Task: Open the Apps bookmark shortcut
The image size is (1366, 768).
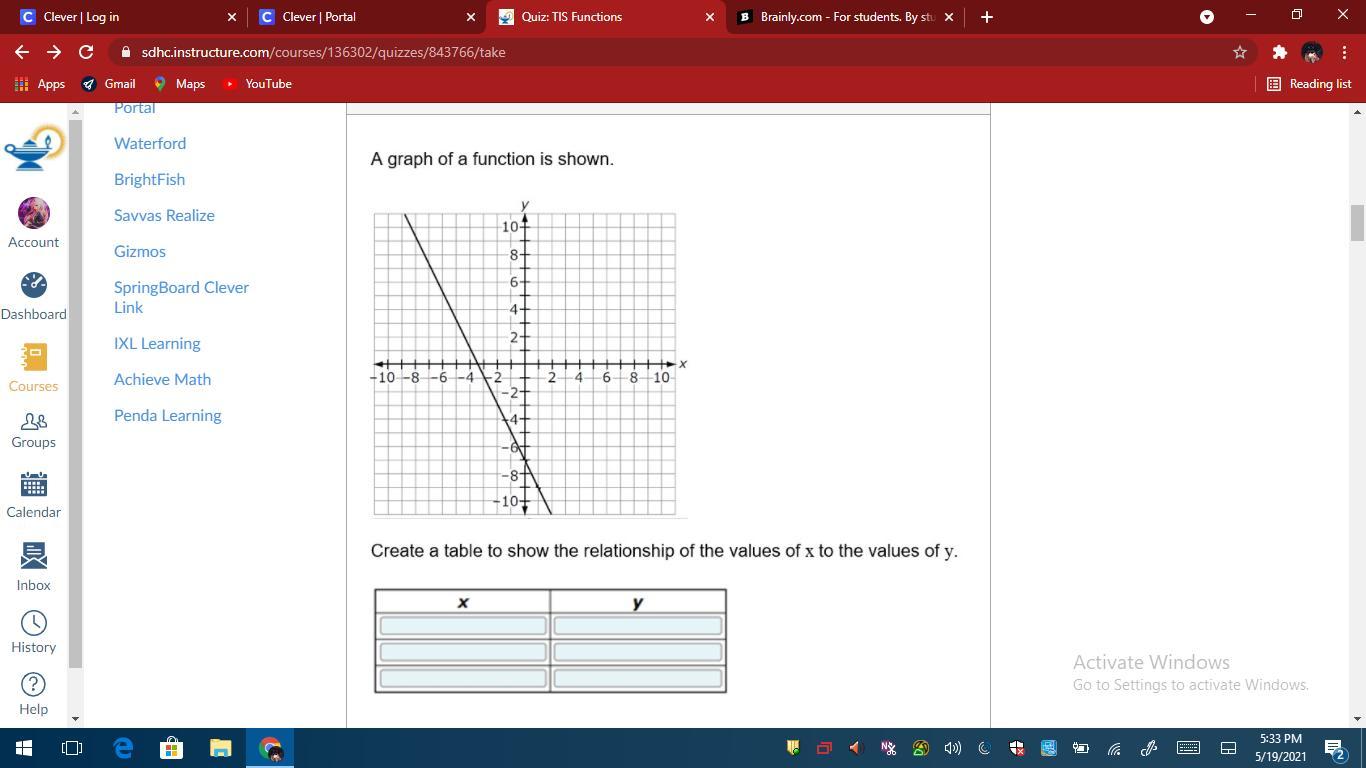Action: click(x=40, y=84)
